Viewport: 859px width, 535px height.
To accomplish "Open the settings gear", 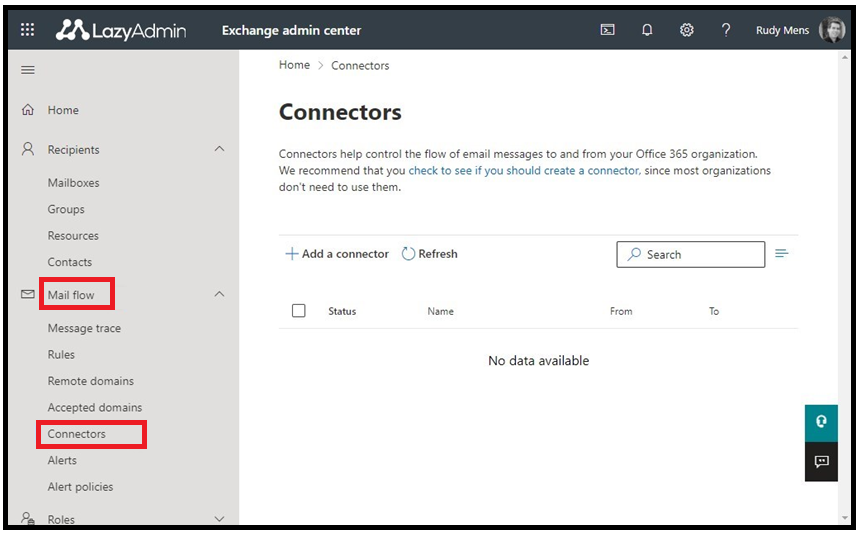I will 686,30.
